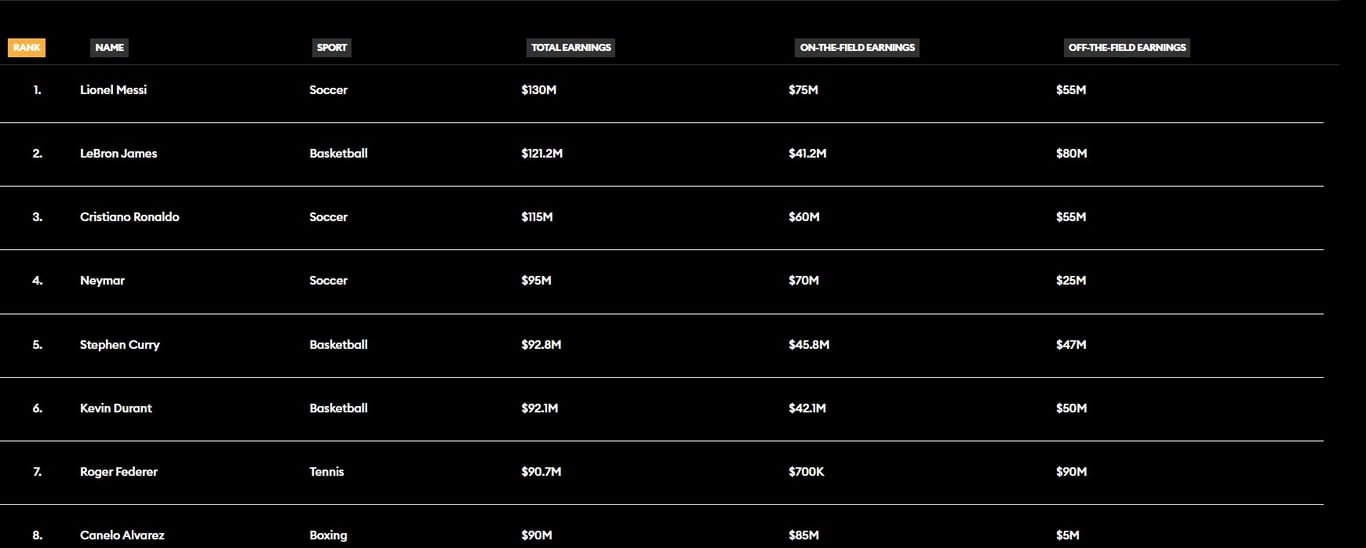This screenshot has height=548, width=1366.
Task: Open LeBron James entry
Action: (118, 154)
